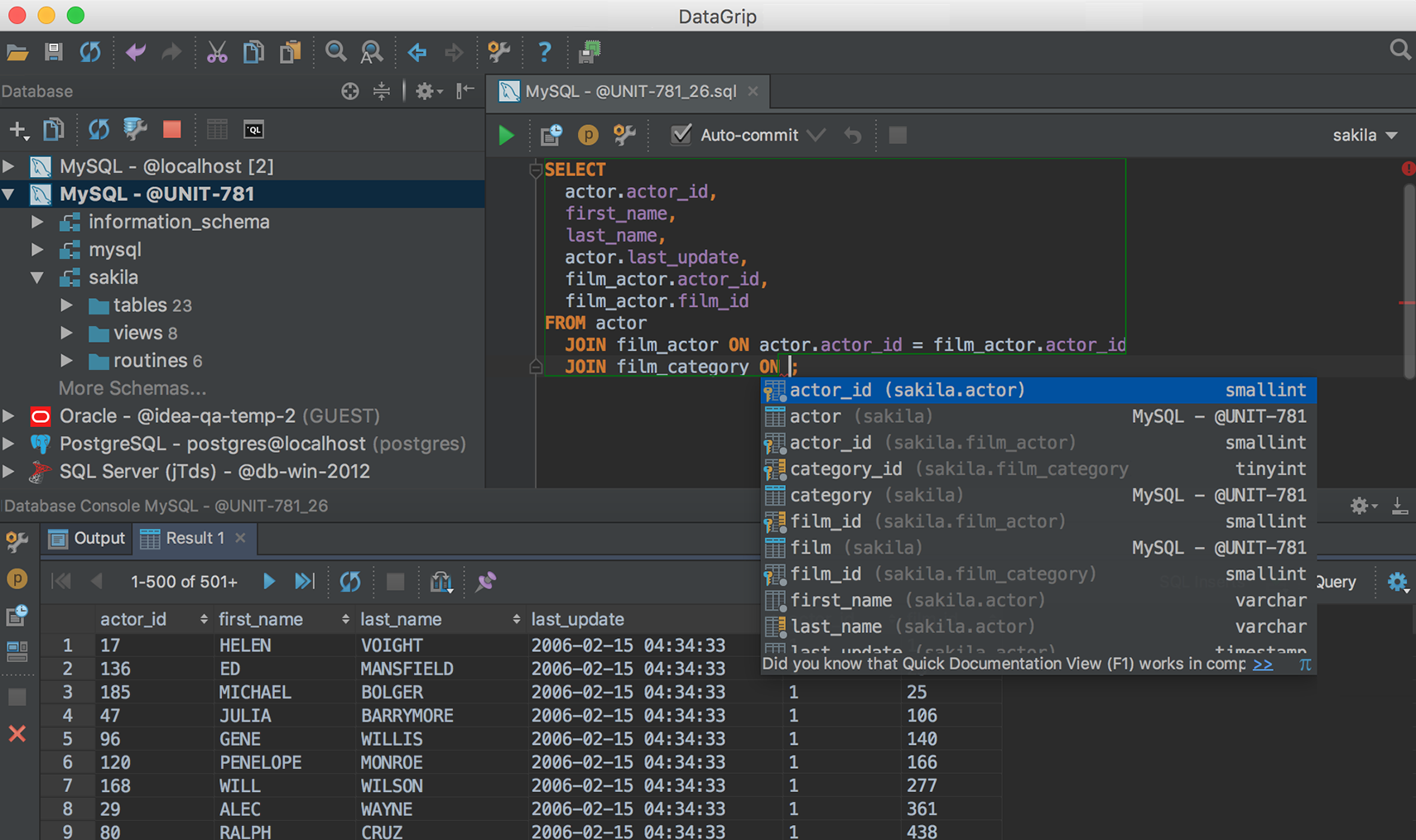The image size is (1416, 840).
Task: Reload result page with refresh icon
Action: coord(350,581)
